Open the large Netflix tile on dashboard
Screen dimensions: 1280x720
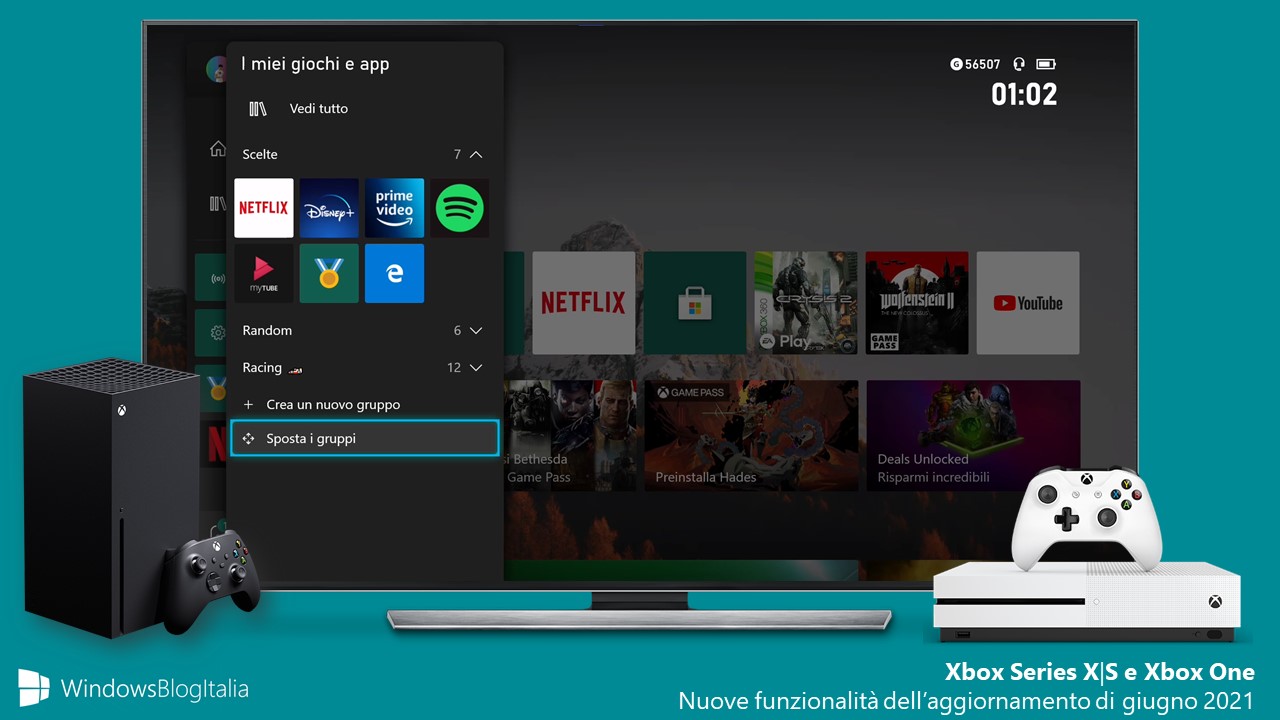(583, 303)
